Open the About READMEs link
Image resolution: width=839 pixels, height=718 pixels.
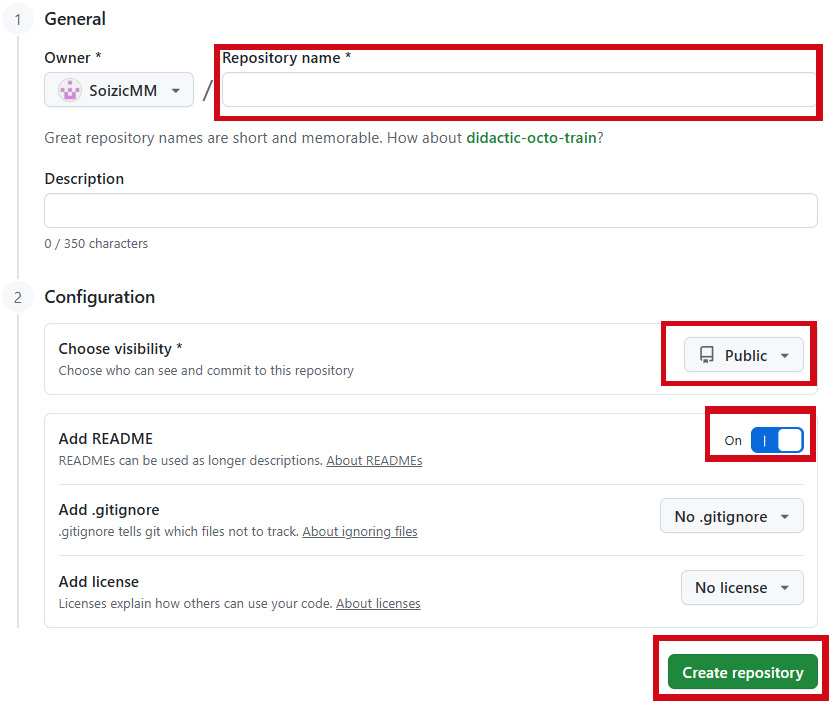pyautogui.click(x=374, y=461)
